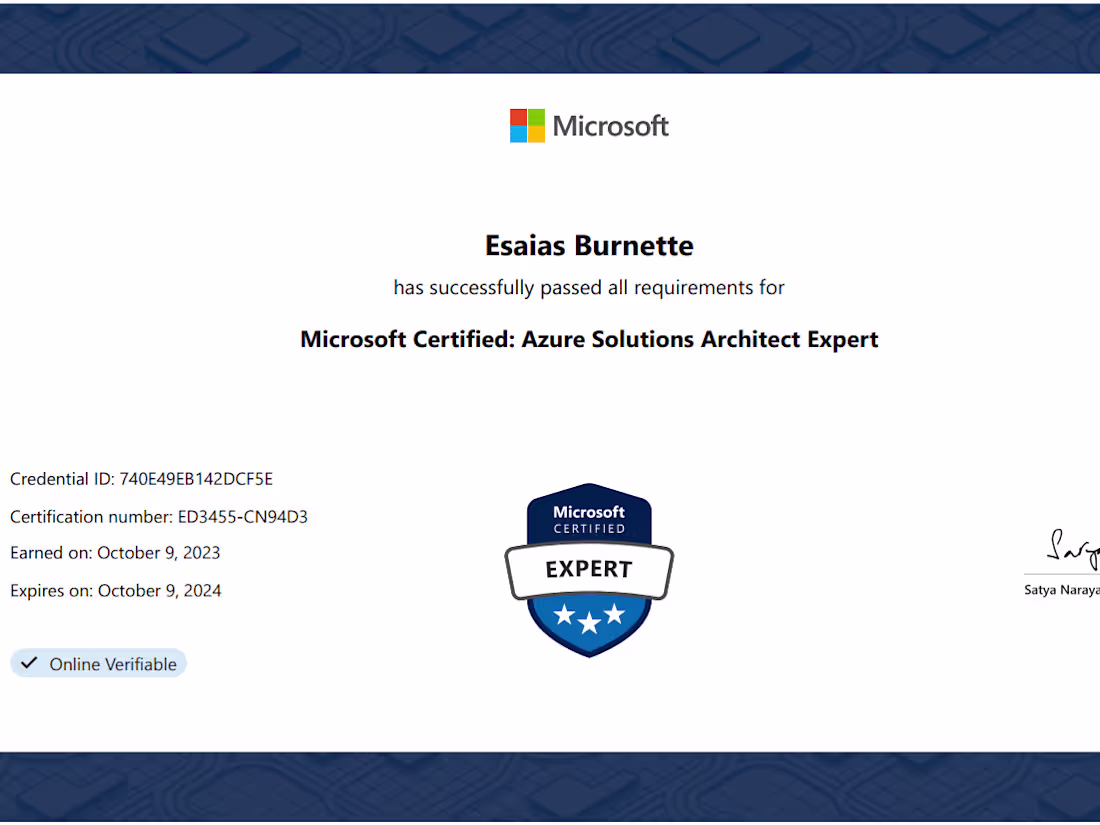1100x825 pixels.
Task: Click the yellow swatch in the Microsoft logo
Action: click(535, 133)
